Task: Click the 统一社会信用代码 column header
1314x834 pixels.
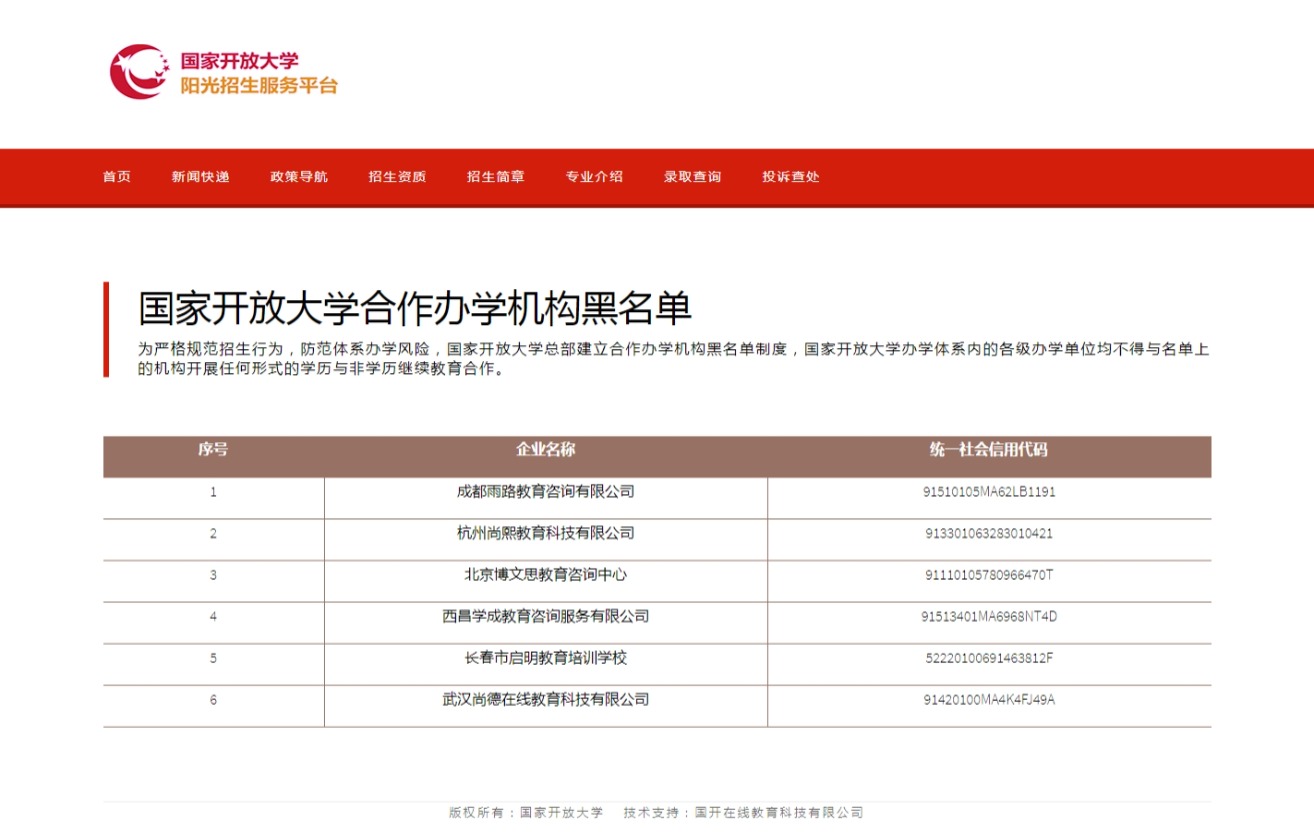Action: click(x=989, y=450)
